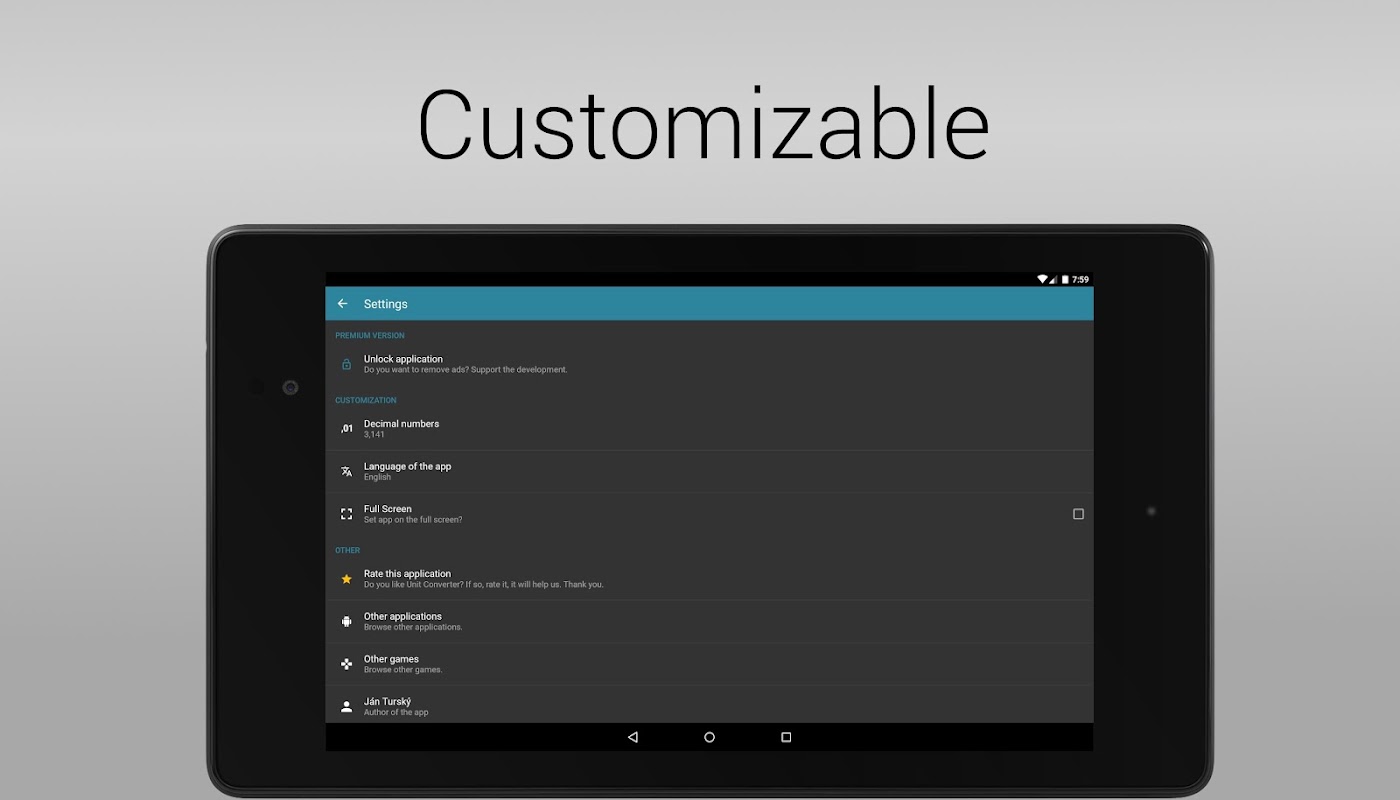This screenshot has height=800, width=1400.
Task: Select the decimal numbers ,01 icon
Action: (346, 429)
